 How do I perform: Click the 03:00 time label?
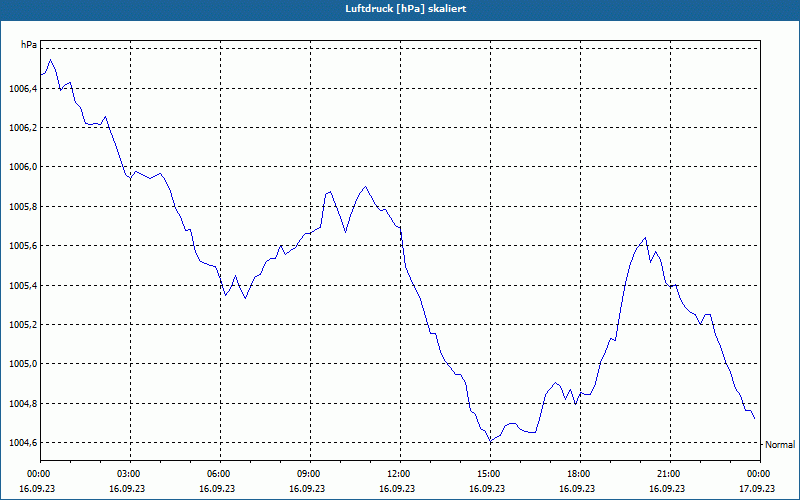(130, 474)
